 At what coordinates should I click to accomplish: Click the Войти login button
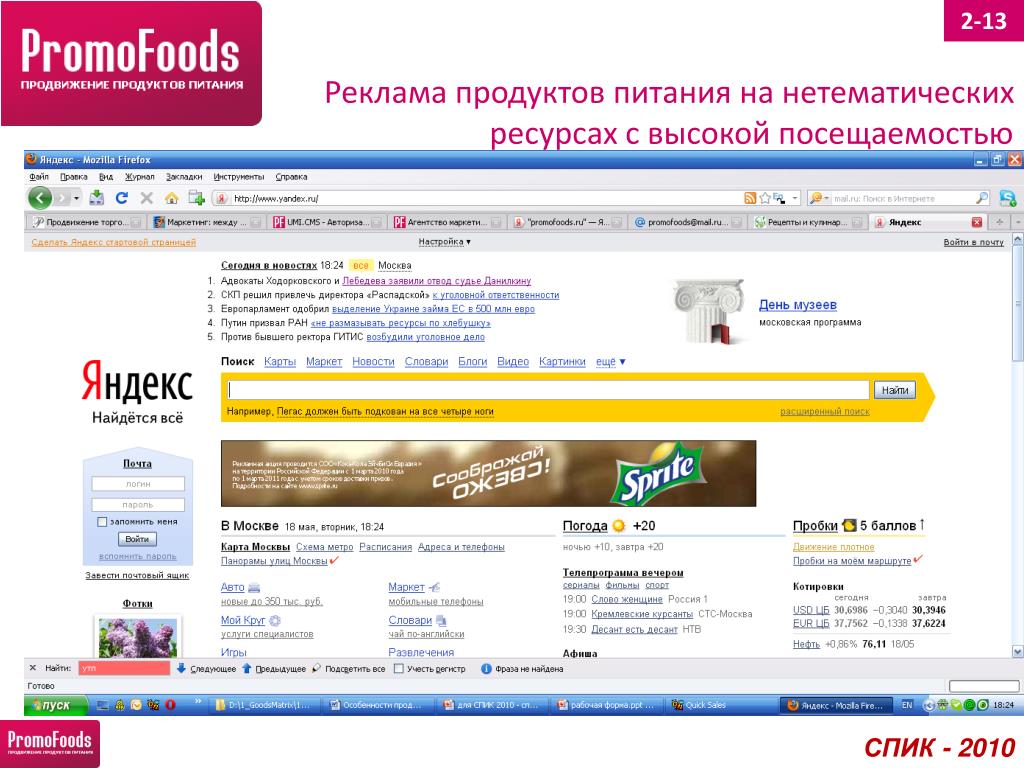pyautogui.click(x=137, y=539)
